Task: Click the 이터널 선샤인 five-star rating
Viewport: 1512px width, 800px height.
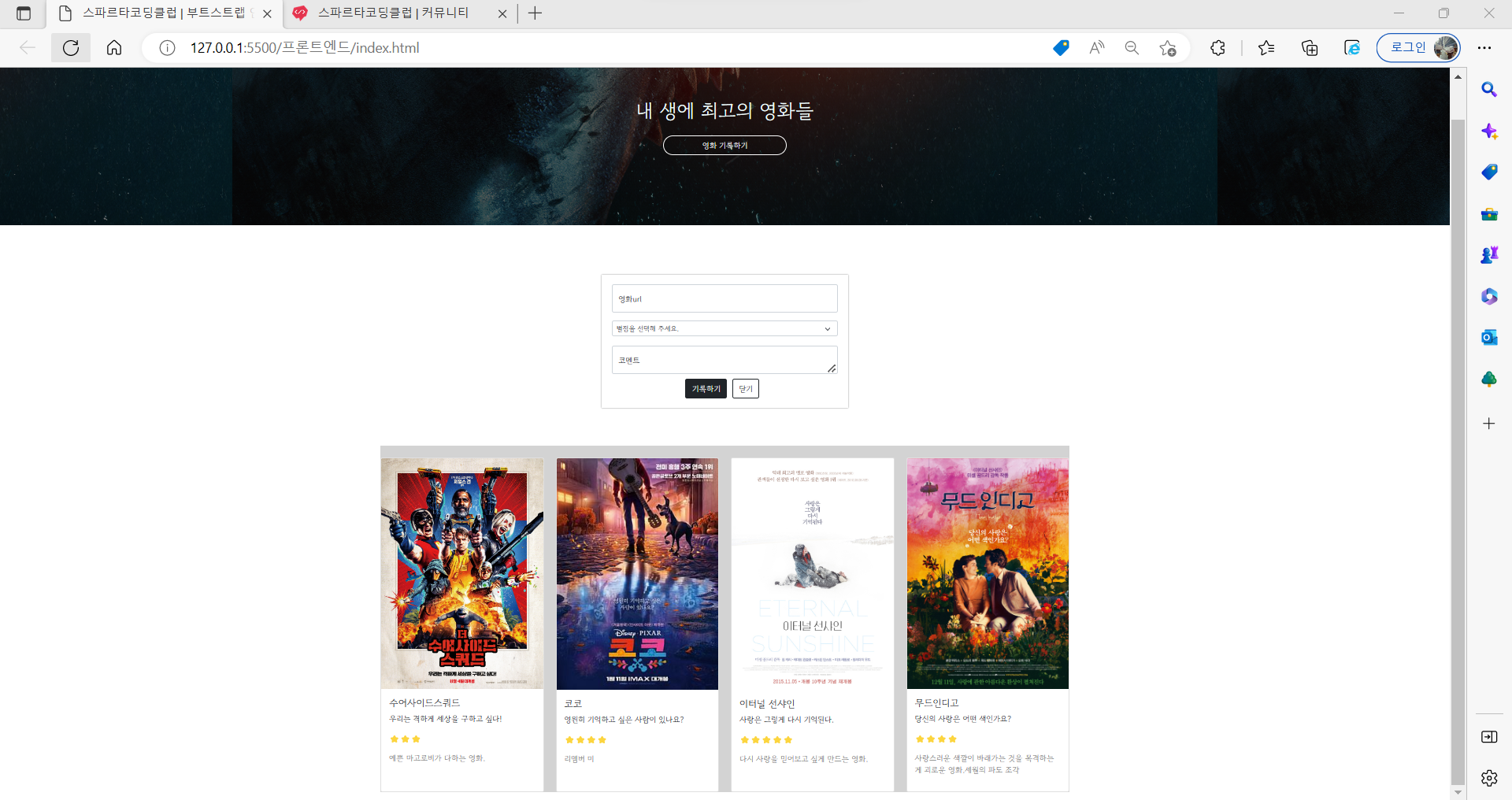Action: click(766, 739)
